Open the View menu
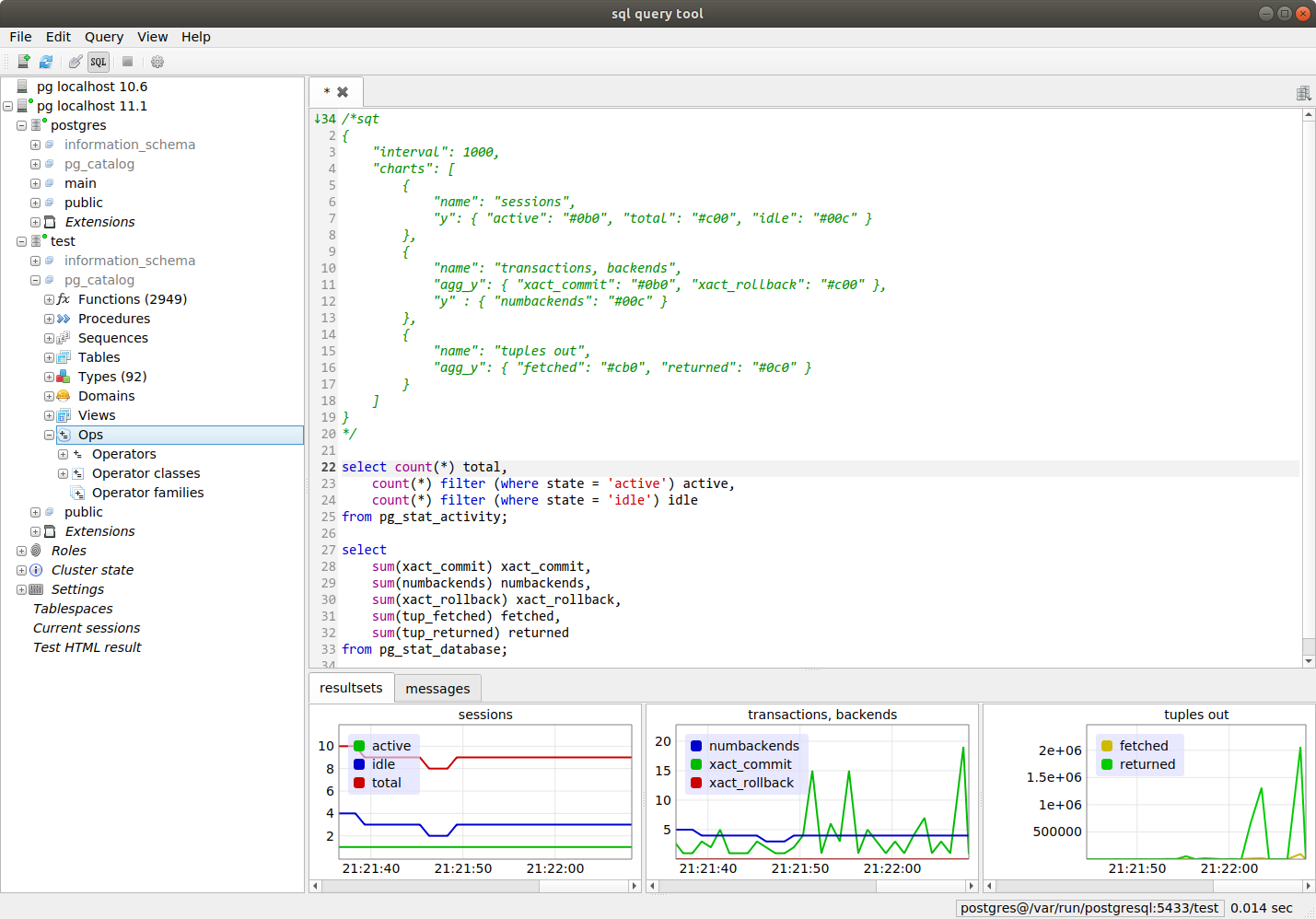Screen dimensions: 1316x919 tap(153, 37)
